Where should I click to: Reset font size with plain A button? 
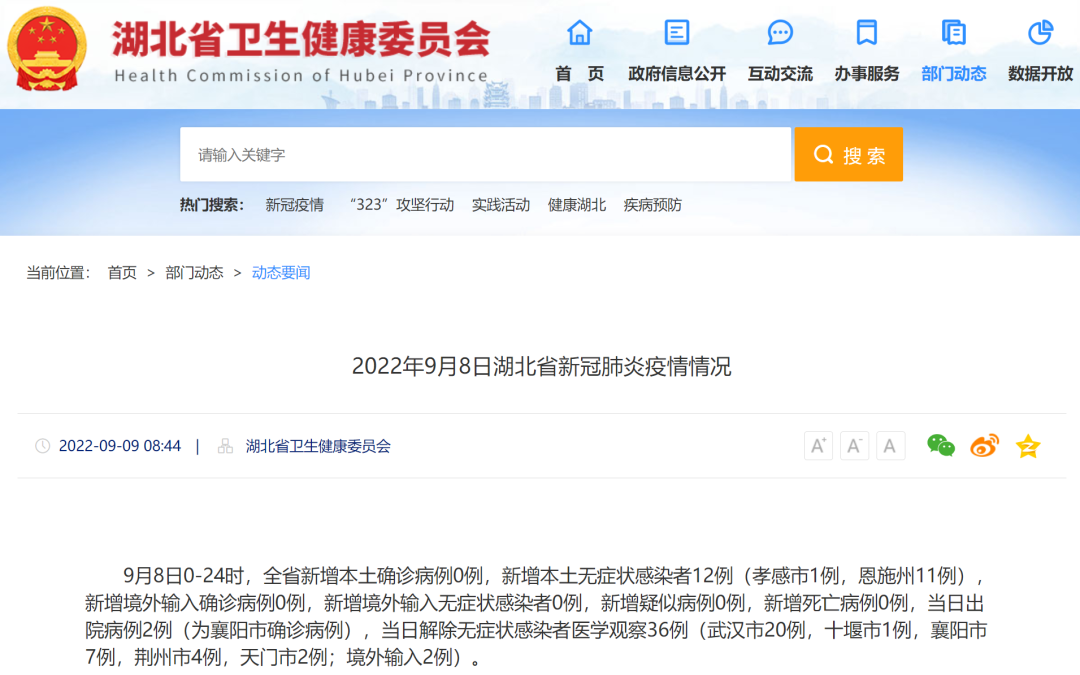(890, 446)
